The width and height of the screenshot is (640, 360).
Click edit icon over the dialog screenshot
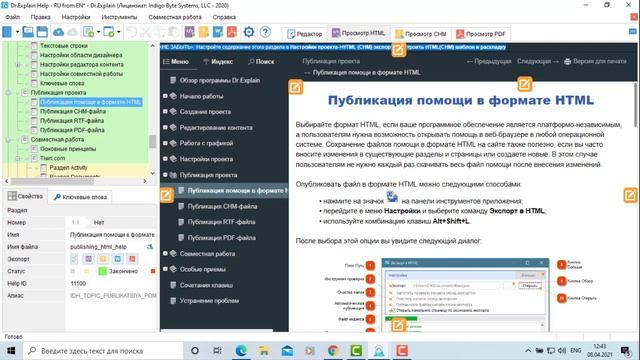click(x=398, y=325)
